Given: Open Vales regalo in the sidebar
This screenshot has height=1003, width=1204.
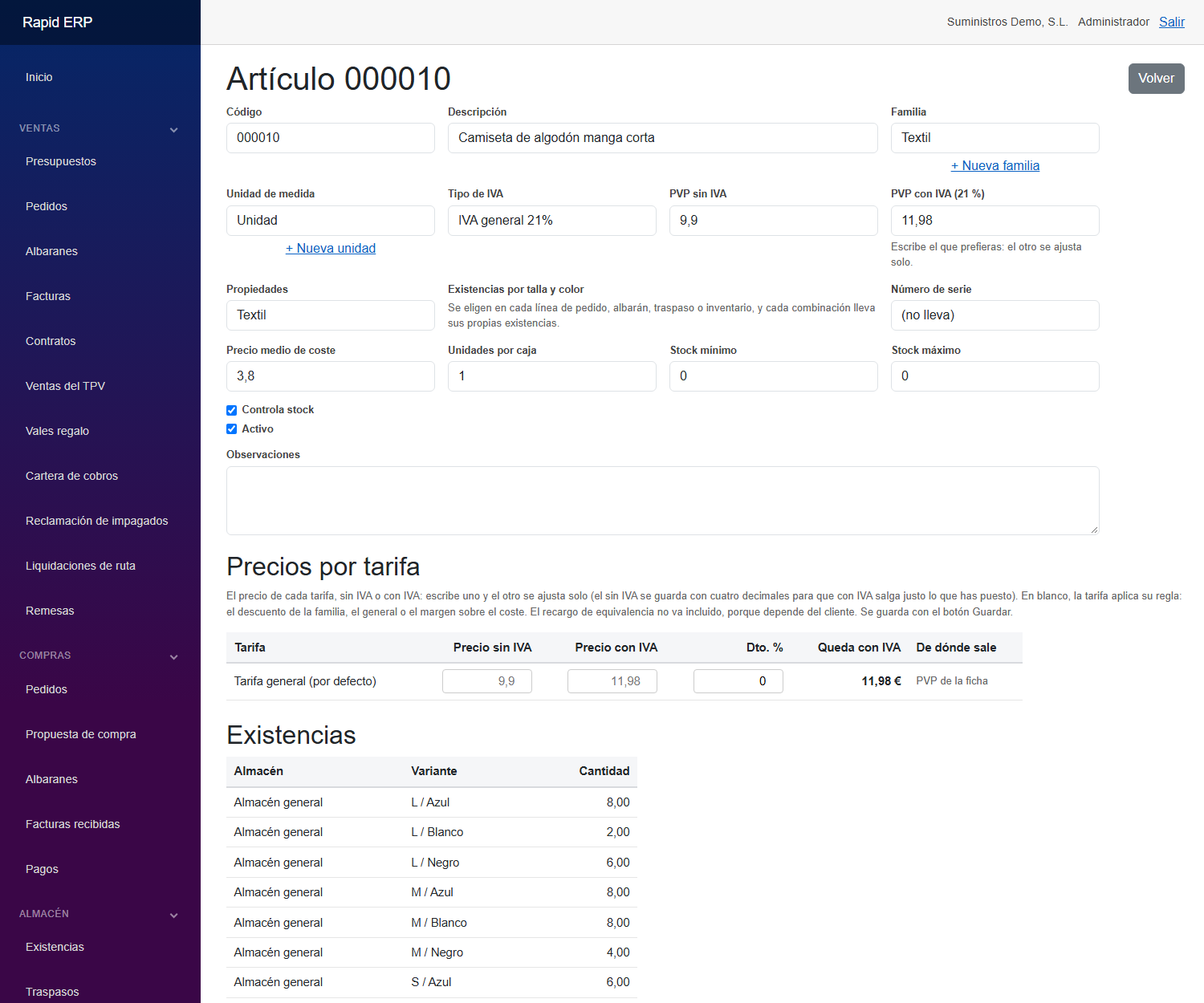Looking at the screenshot, I should coord(57,431).
